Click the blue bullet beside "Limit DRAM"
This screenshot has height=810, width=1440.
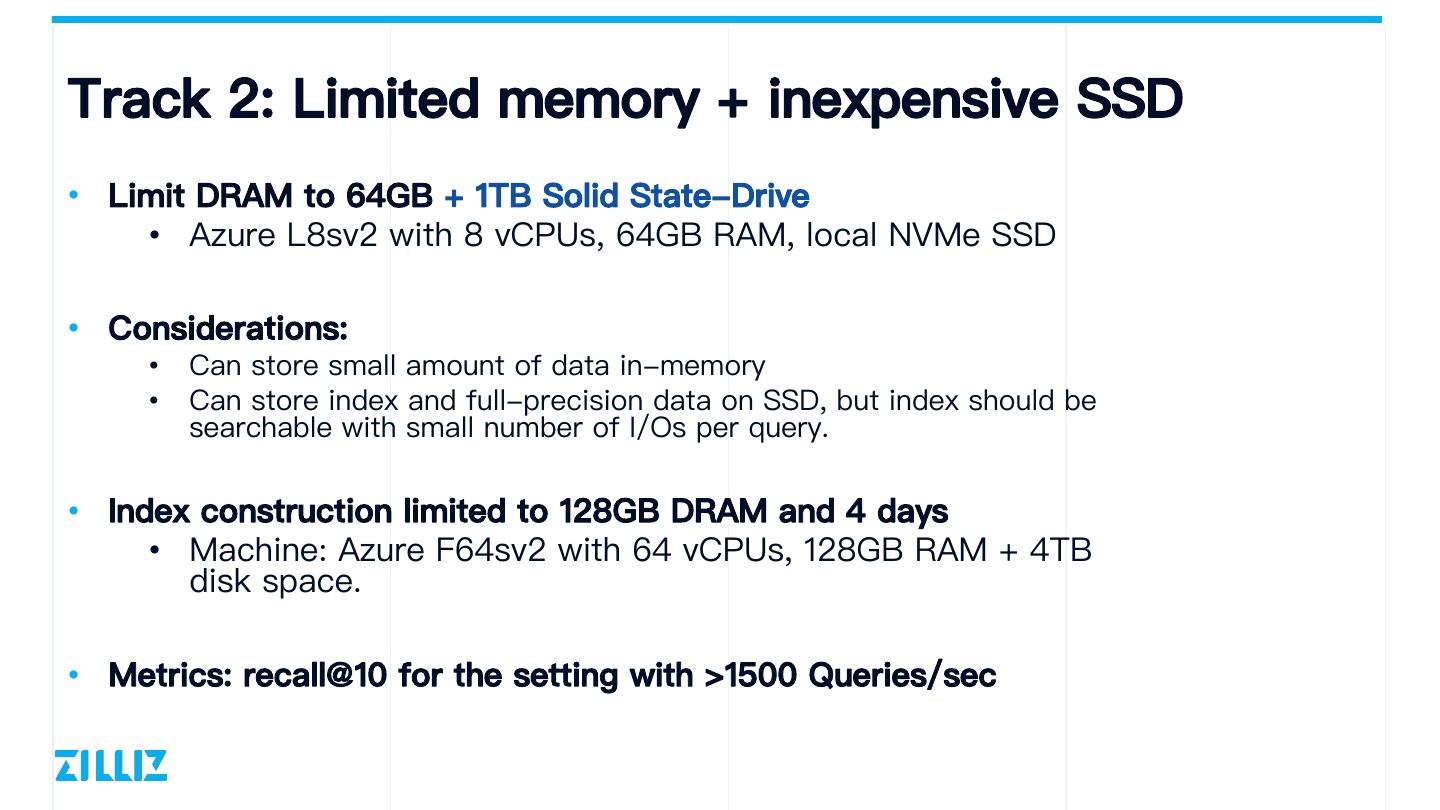pyautogui.click(x=74, y=195)
